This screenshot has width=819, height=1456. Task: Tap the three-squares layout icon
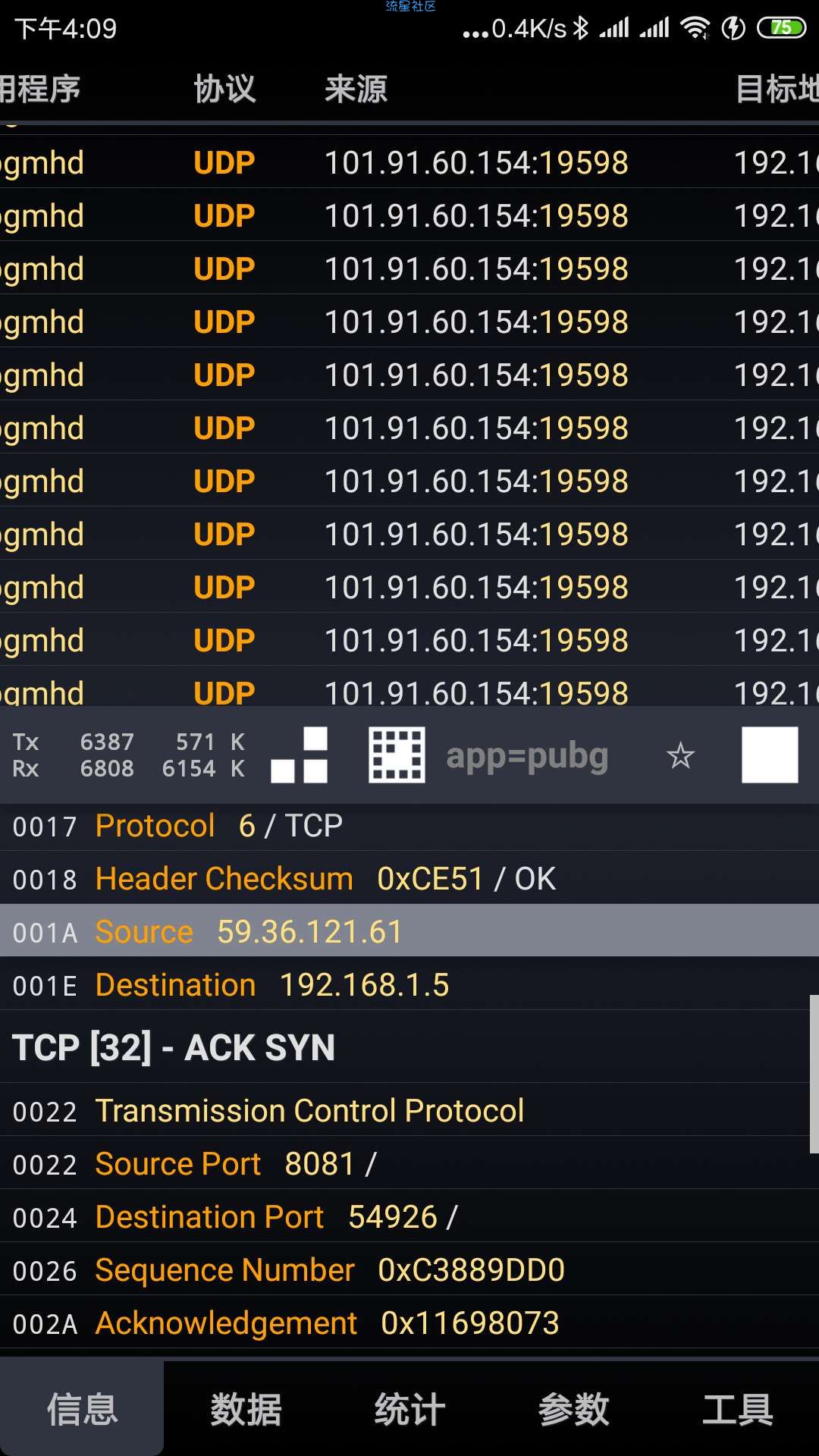coord(300,755)
